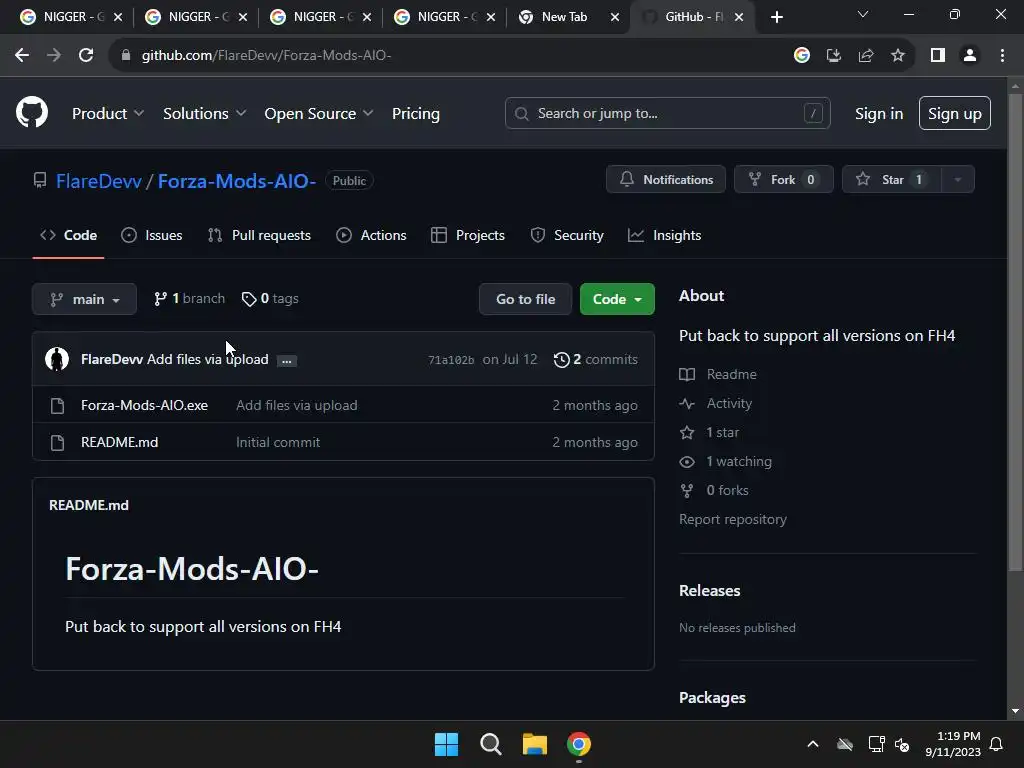Click the page vertical scrollbar thumb

(1015, 330)
